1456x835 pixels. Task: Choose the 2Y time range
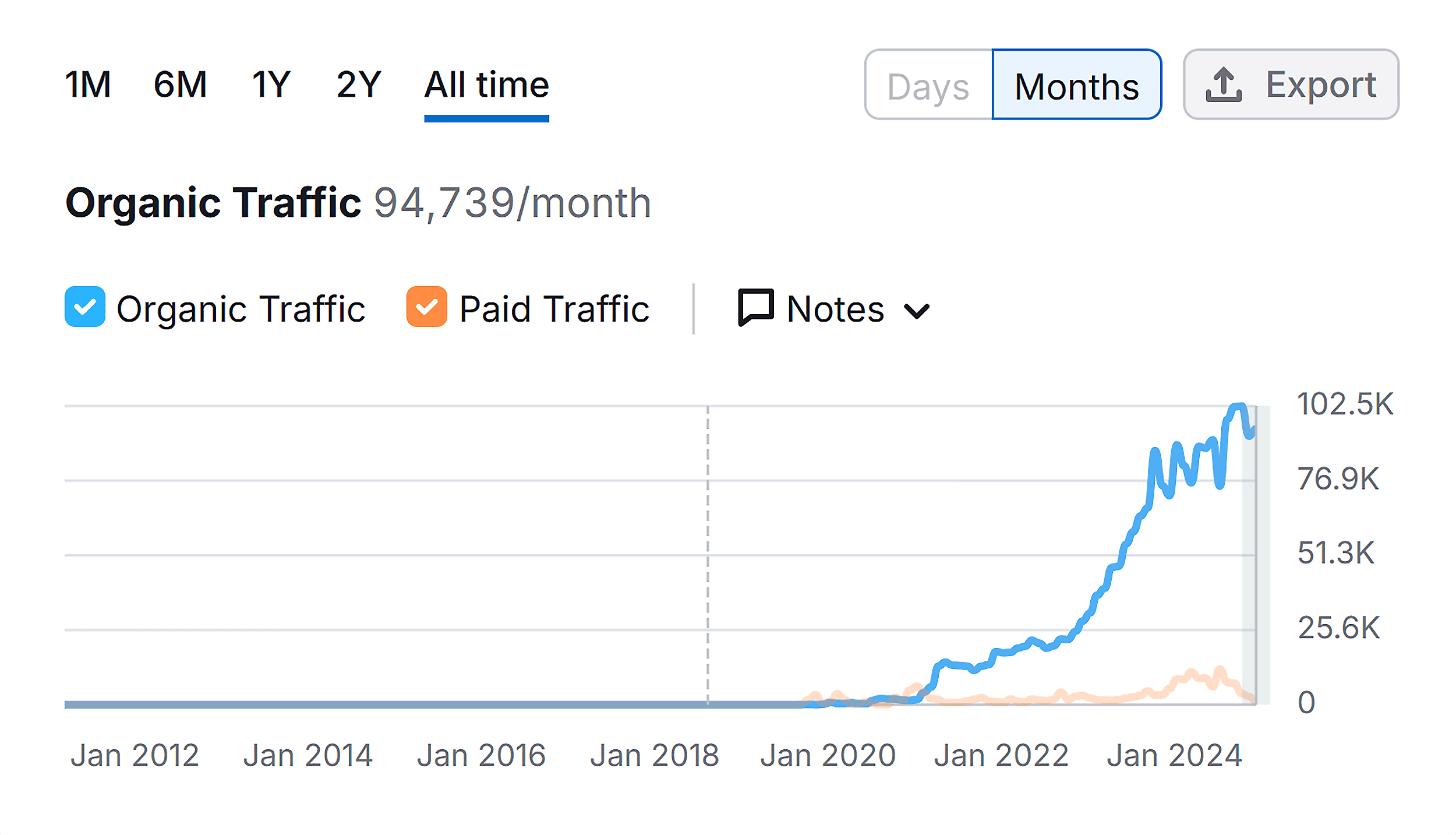click(358, 84)
